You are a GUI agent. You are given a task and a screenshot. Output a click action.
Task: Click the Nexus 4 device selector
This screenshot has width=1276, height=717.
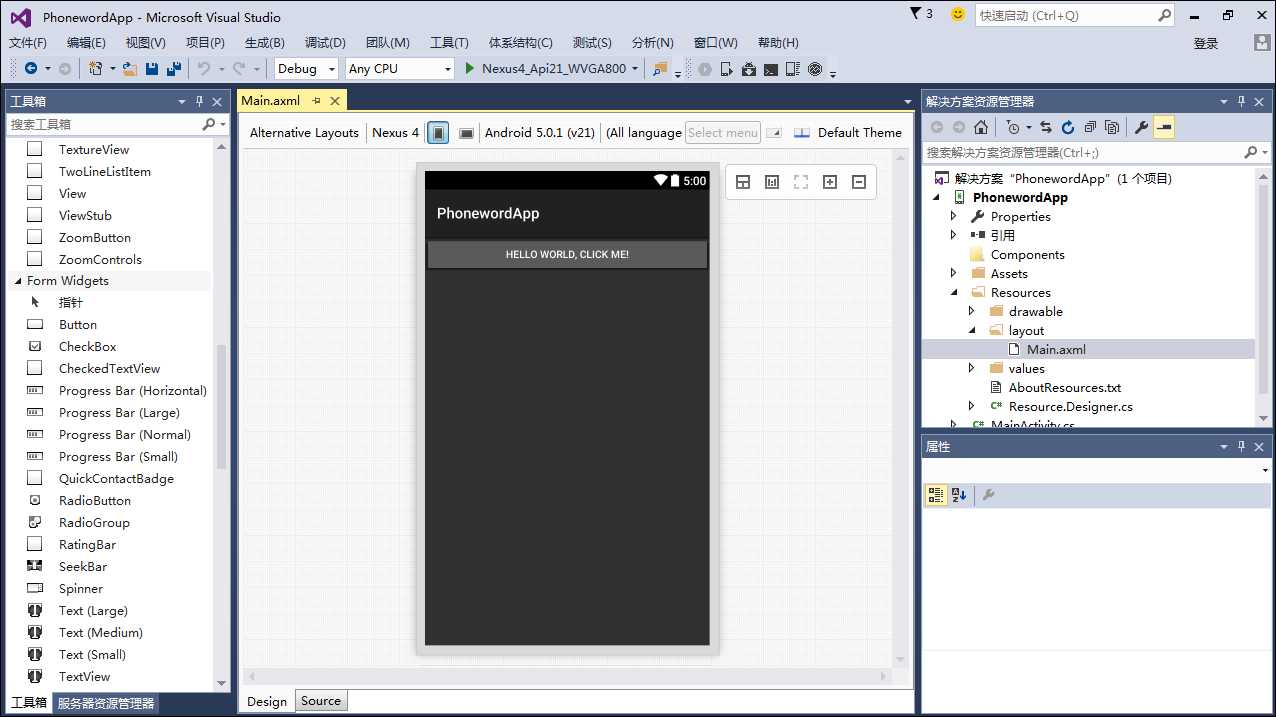point(396,133)
